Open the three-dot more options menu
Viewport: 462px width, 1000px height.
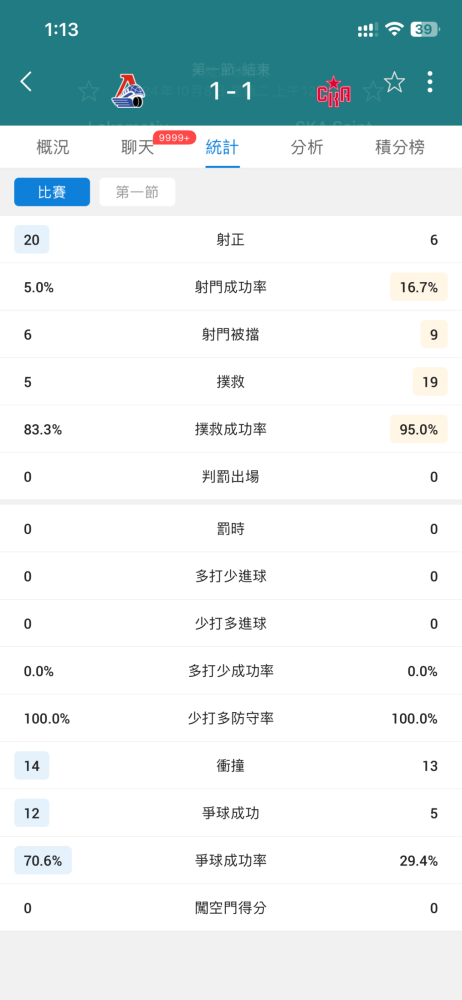click(x=430, y=82)
